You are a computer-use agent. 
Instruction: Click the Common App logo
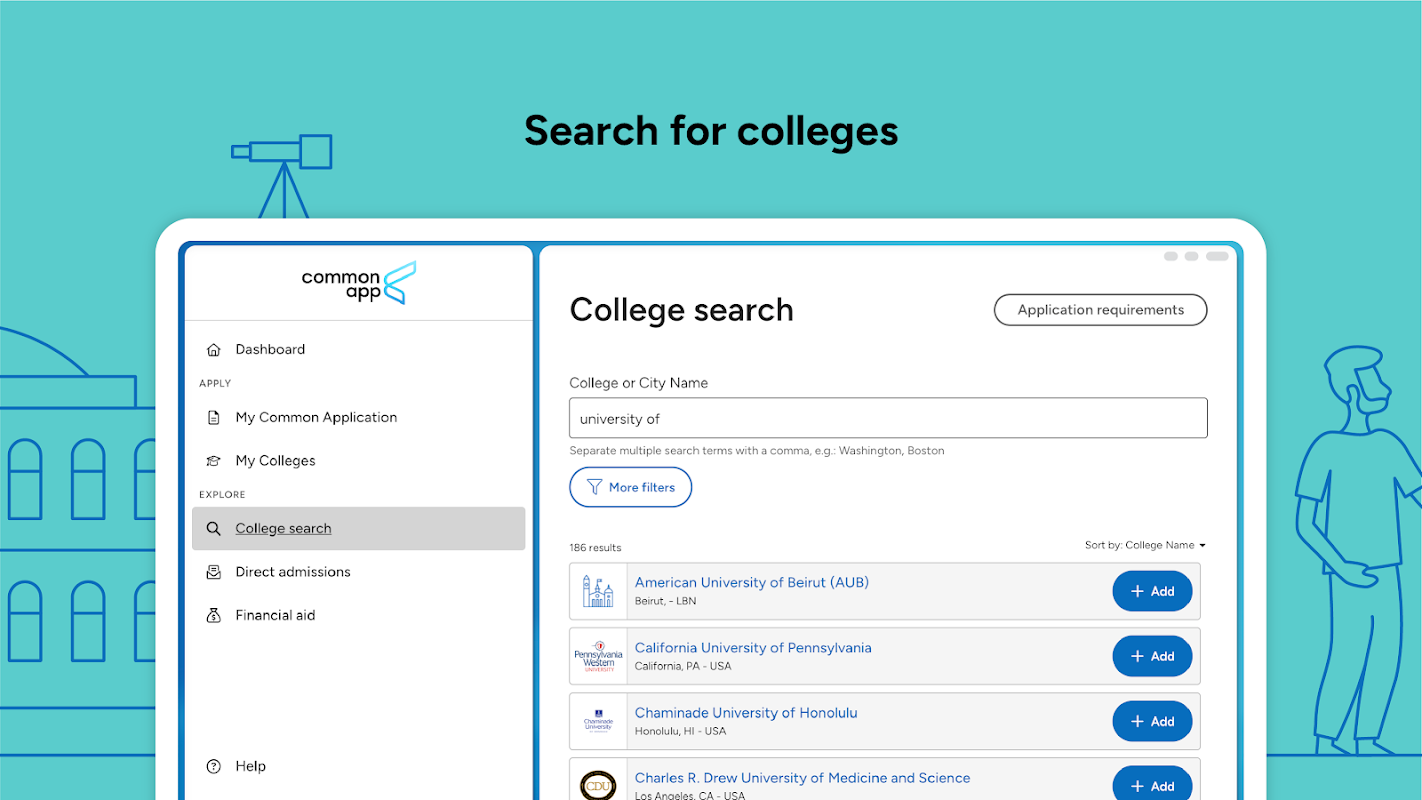coord(358,283)
